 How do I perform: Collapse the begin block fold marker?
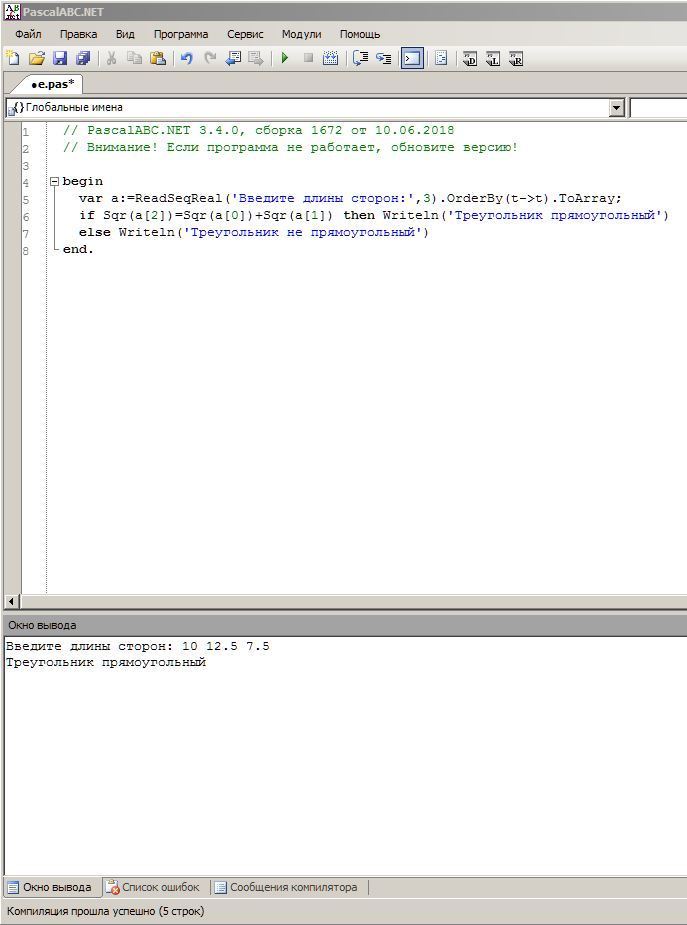click(x=54, y=181)
